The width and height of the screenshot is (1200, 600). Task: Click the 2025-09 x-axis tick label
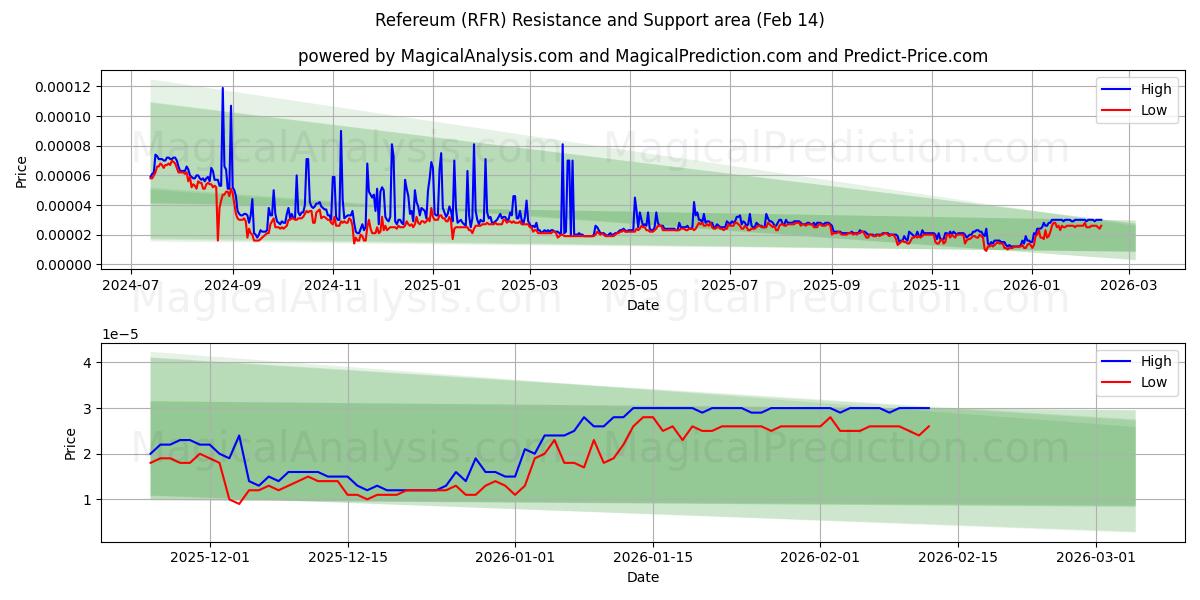pyautogui.click(x=832, y=285)
